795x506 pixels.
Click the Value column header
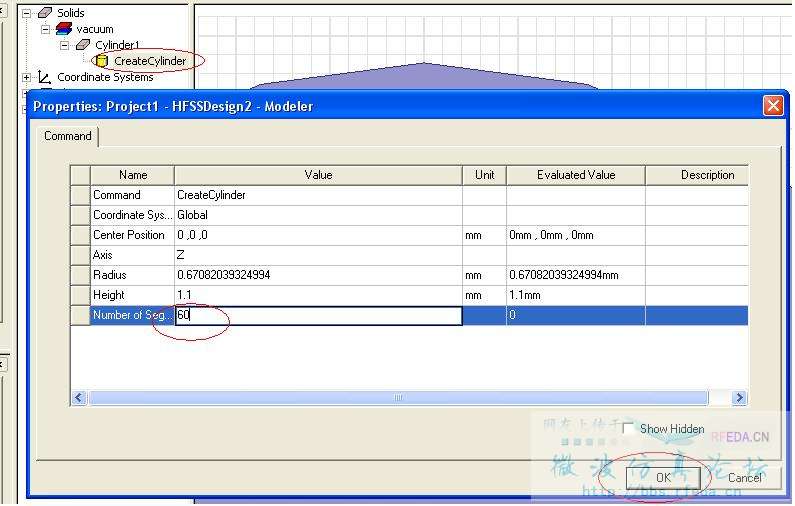point(318,175)
